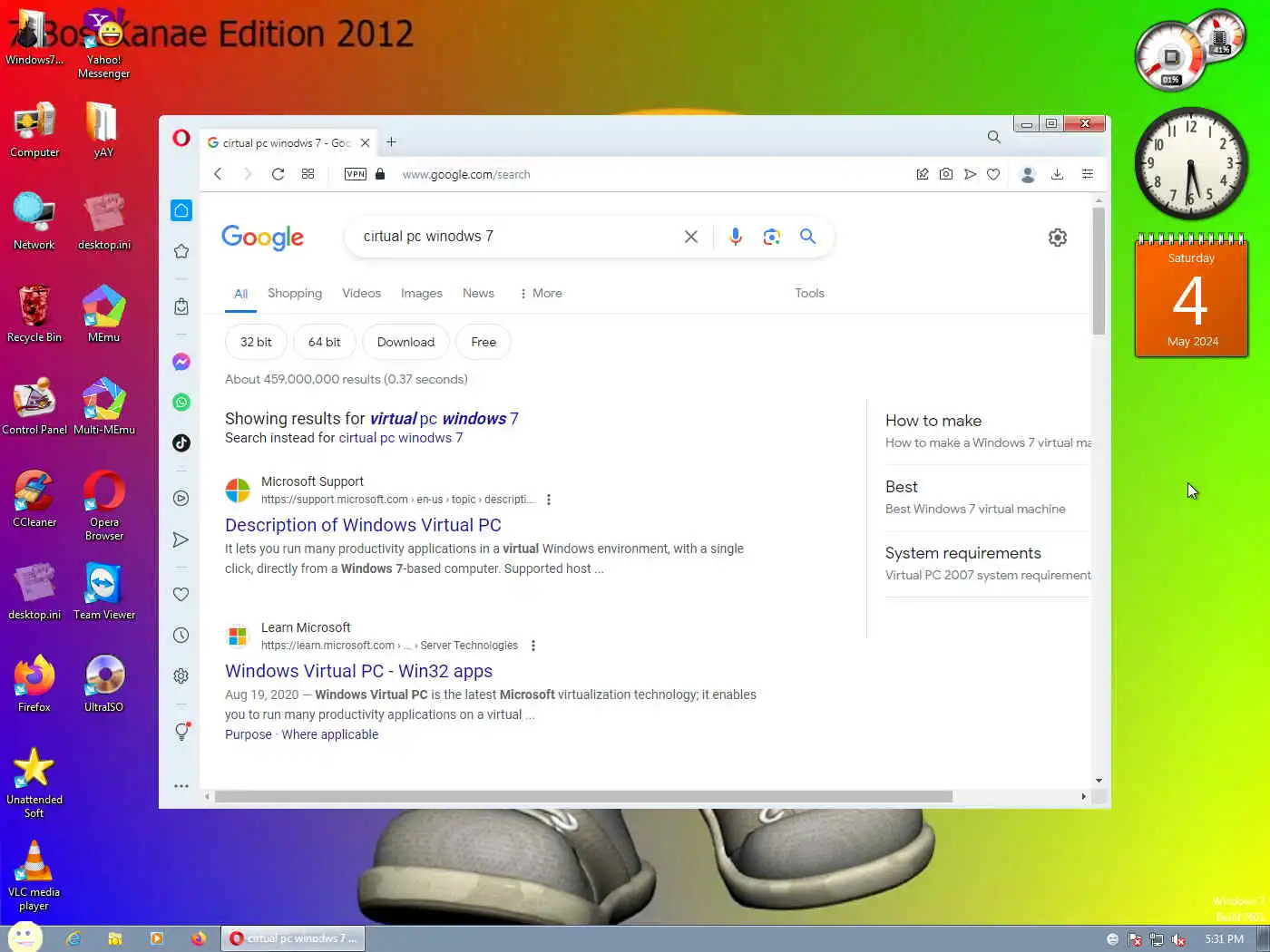Open tab search magnifier icon
The image size is (1270, 952).
pos(994,137)
